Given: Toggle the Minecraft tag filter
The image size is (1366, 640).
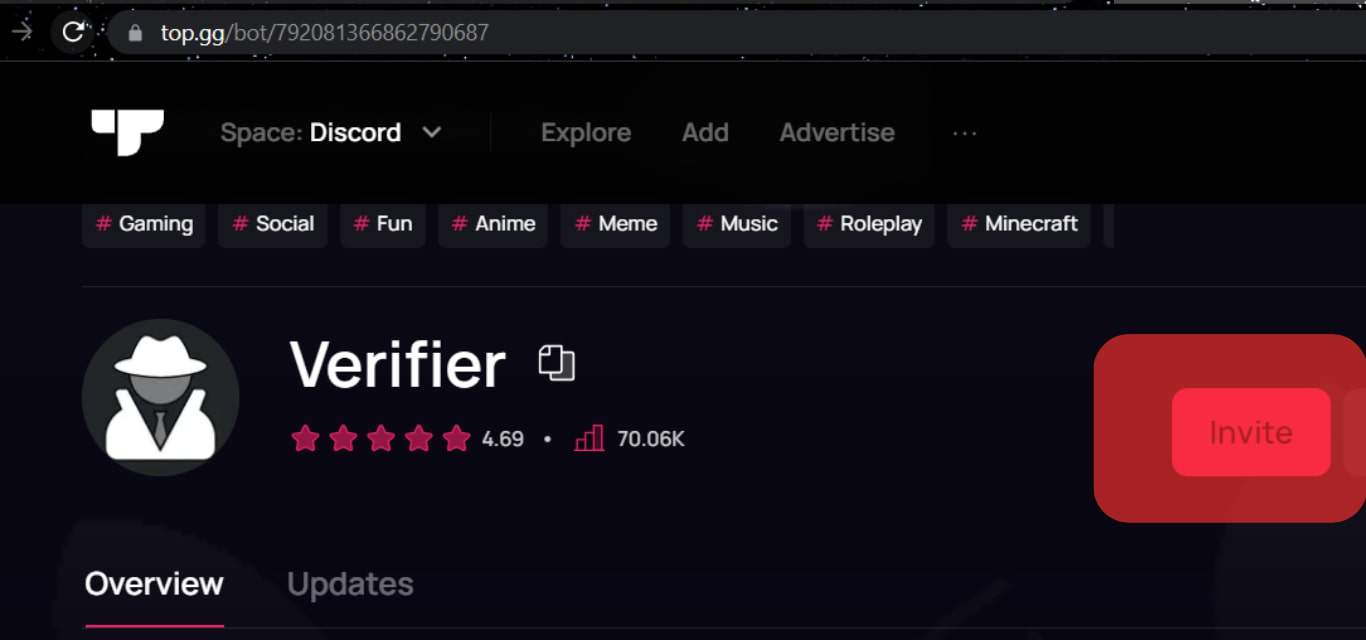Looking at the screenshot, I should pyautogui.click(x=1018, y=224).
